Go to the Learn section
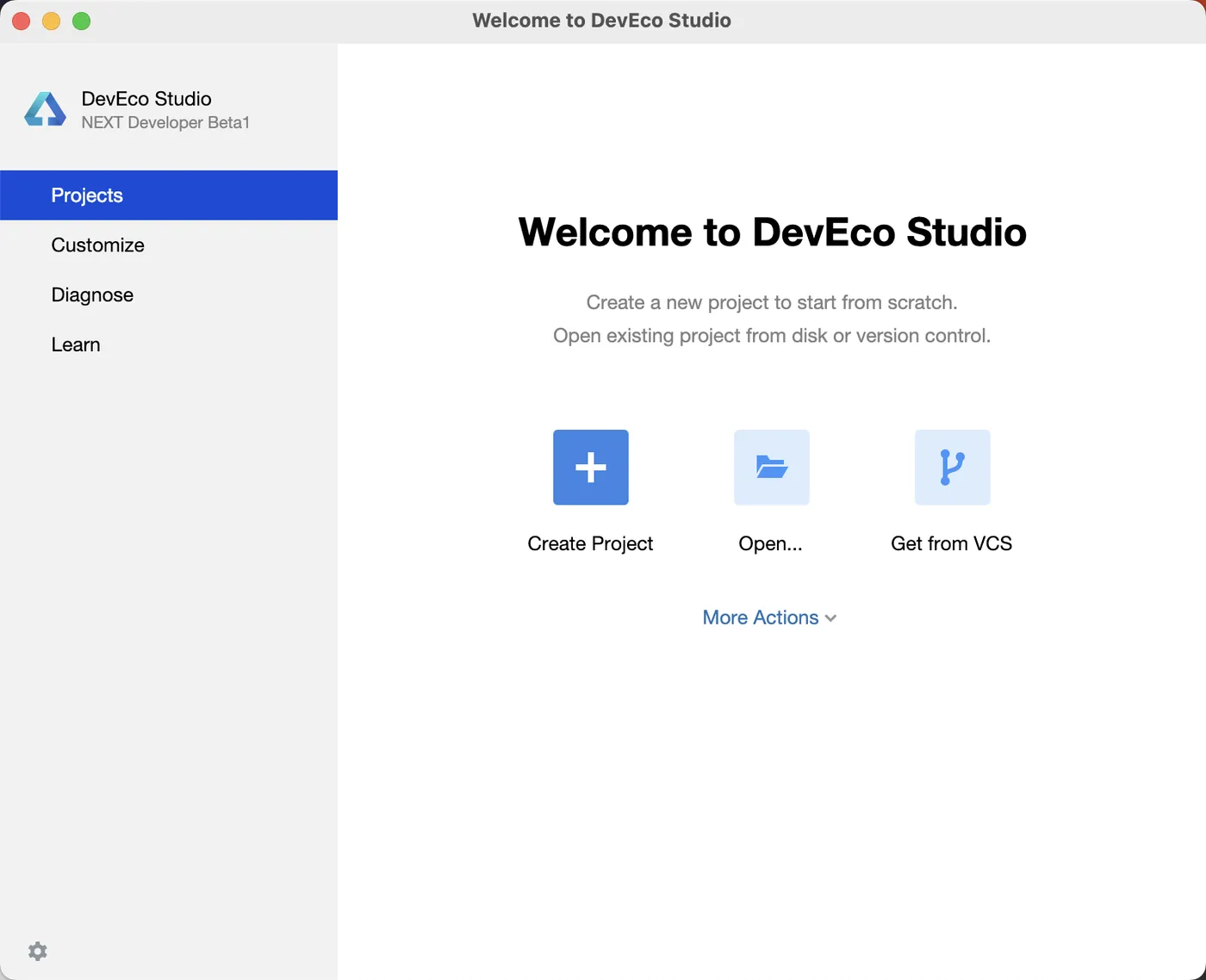The image size is (1206, 980). click(169, 345)
